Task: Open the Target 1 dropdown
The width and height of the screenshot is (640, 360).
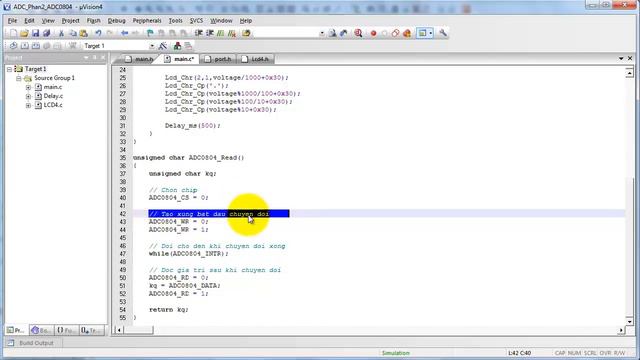Action: (152, 46)
